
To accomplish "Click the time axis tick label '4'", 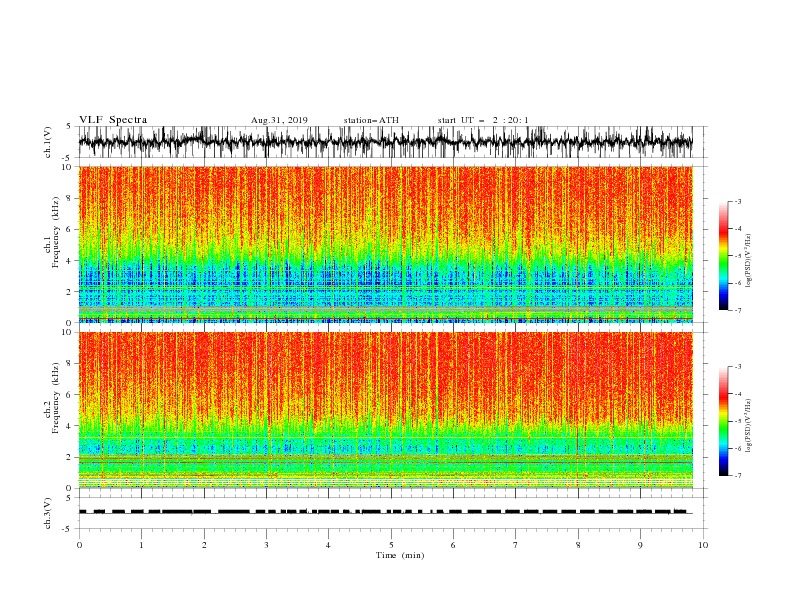I will tap(328, 545).
